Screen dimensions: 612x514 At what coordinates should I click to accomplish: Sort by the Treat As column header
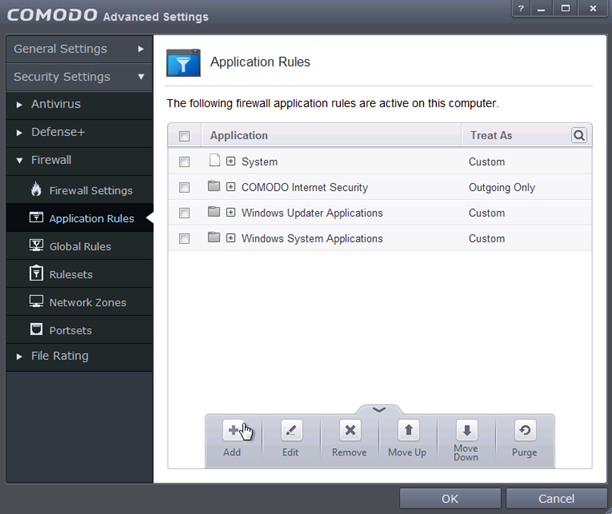(x=516, y=135)
